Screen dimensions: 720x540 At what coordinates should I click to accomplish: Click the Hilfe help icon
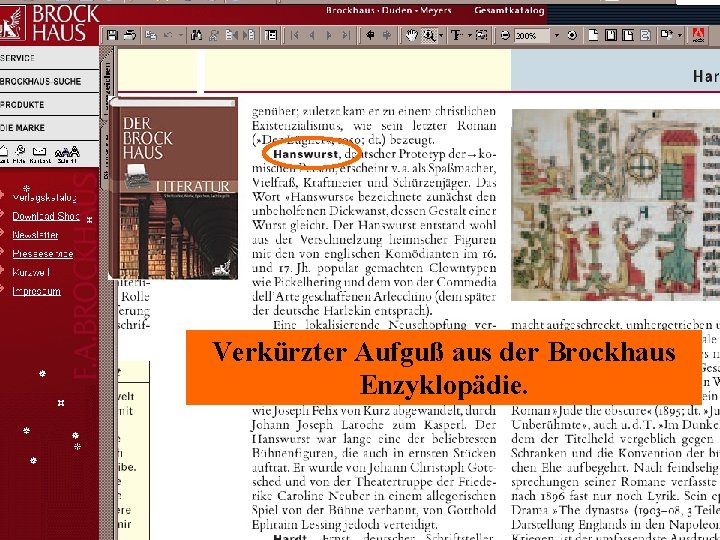[20, 153]
